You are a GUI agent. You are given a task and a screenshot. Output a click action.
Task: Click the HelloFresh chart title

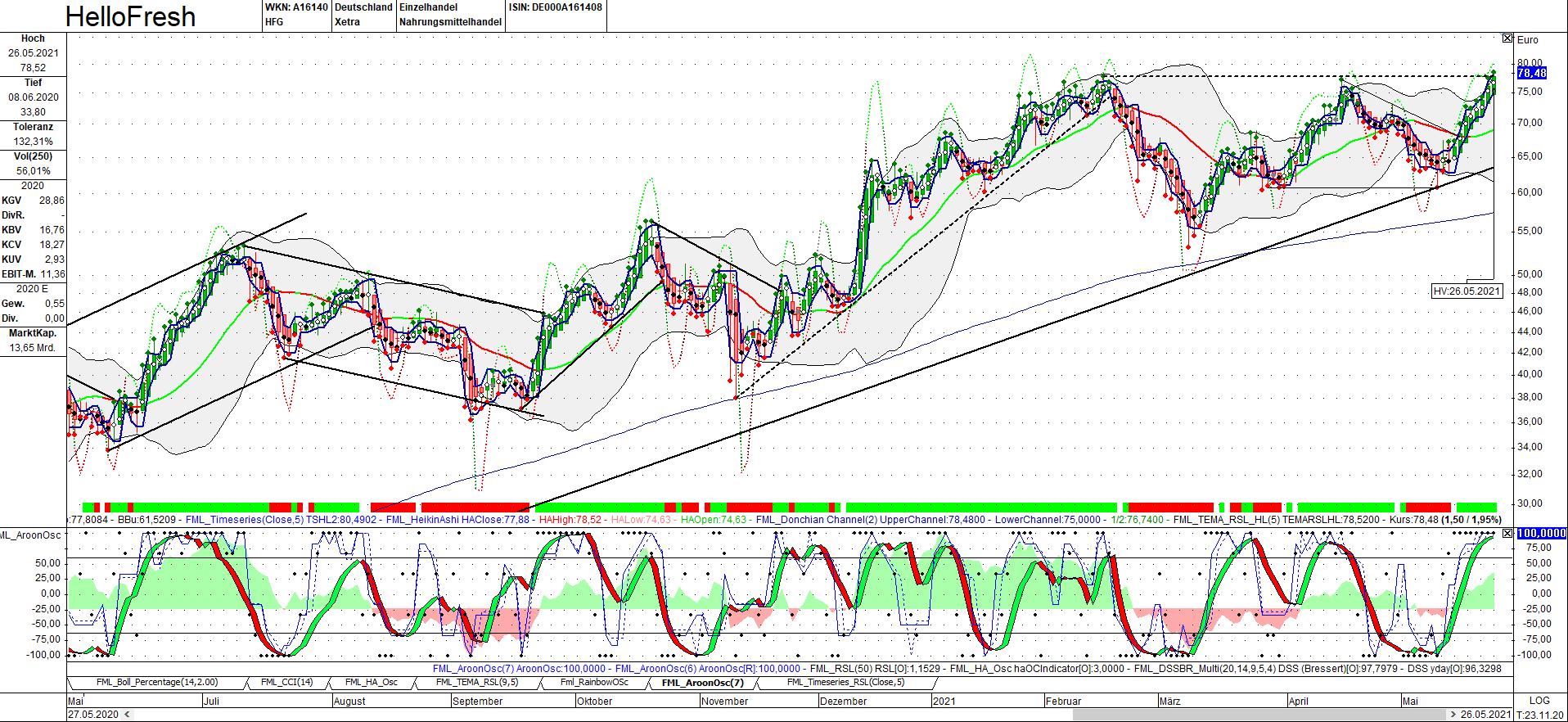point(130,16)
